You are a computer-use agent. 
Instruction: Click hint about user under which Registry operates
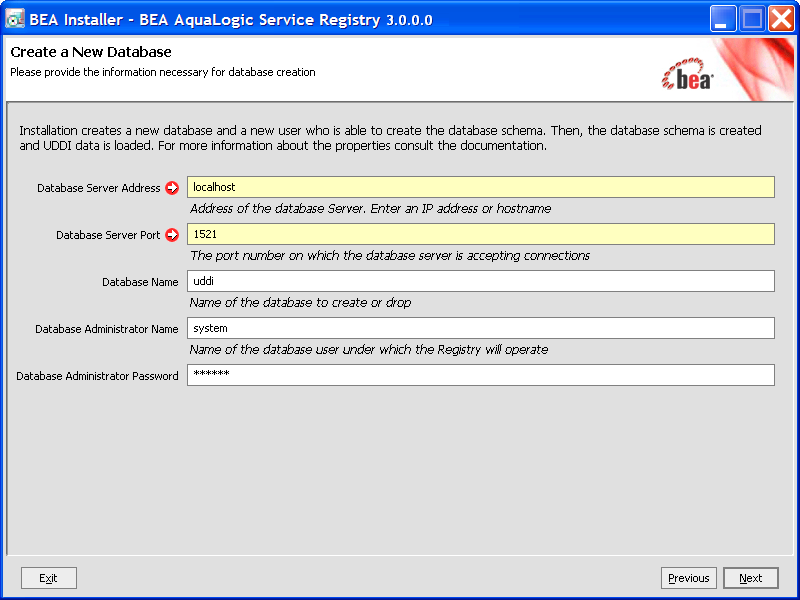point(368,349)
